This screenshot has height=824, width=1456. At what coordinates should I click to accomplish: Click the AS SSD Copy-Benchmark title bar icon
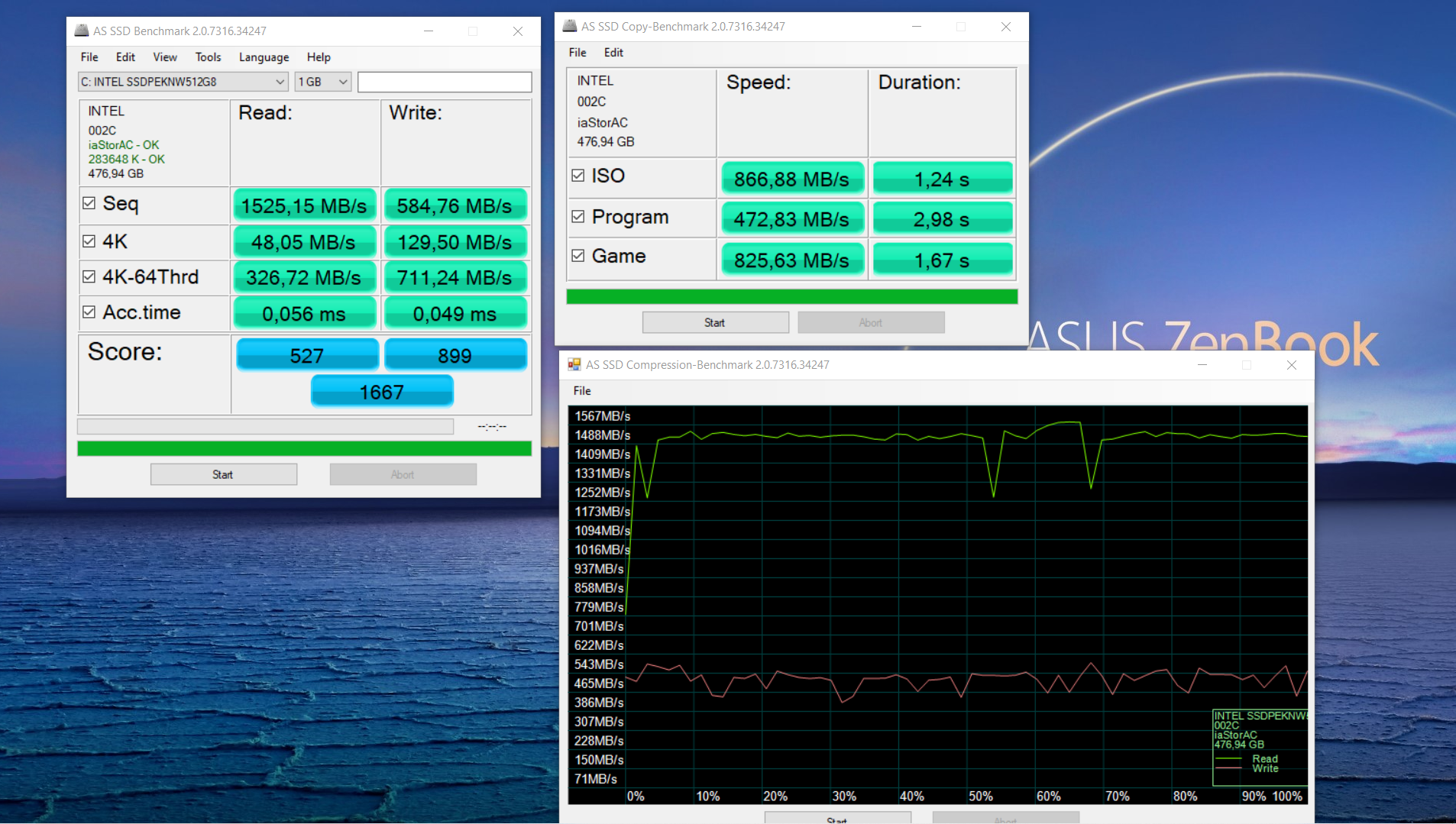click(x=570, y=26)
